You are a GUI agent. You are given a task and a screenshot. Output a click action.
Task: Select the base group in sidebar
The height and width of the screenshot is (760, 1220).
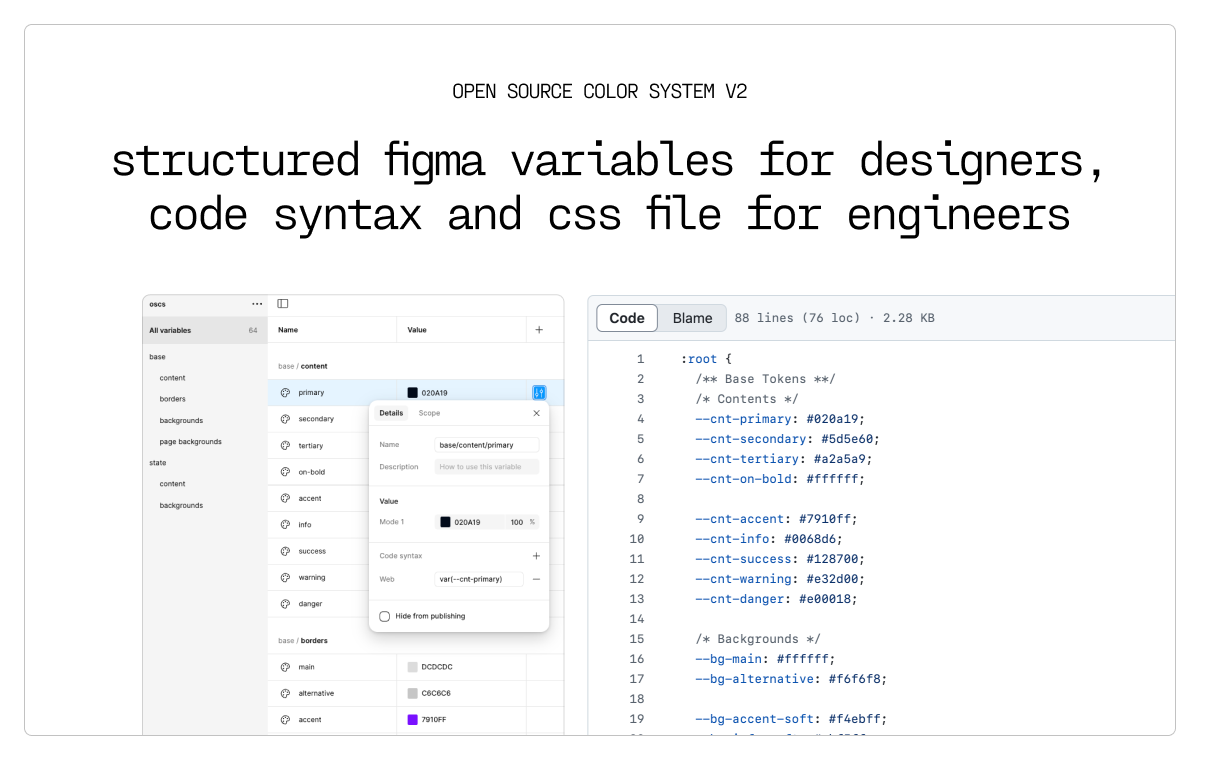[x=158, y=357]
